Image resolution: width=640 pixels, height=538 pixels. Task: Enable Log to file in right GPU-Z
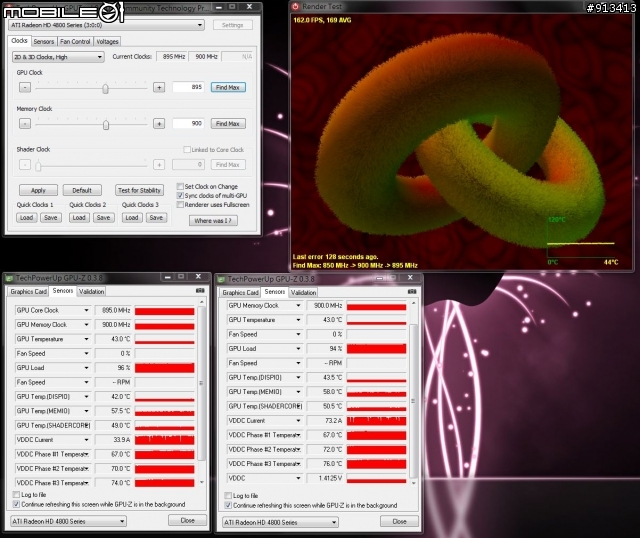click(228, 496)
